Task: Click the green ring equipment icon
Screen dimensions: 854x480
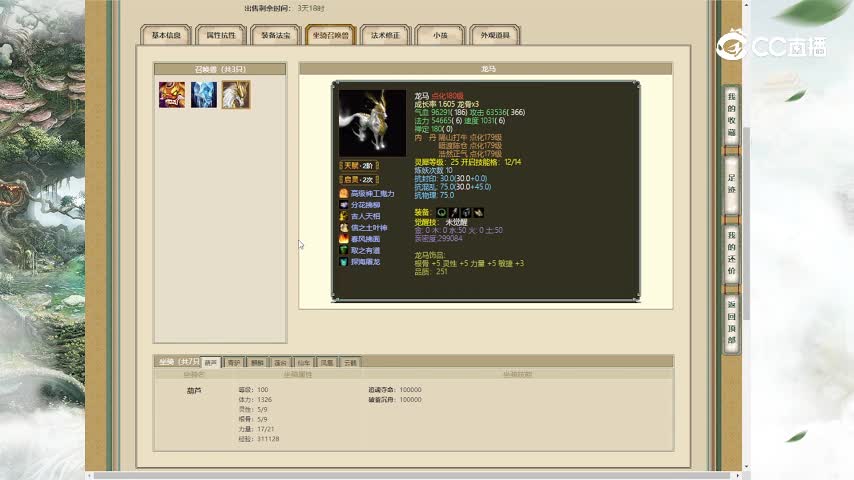Action: 442,212
